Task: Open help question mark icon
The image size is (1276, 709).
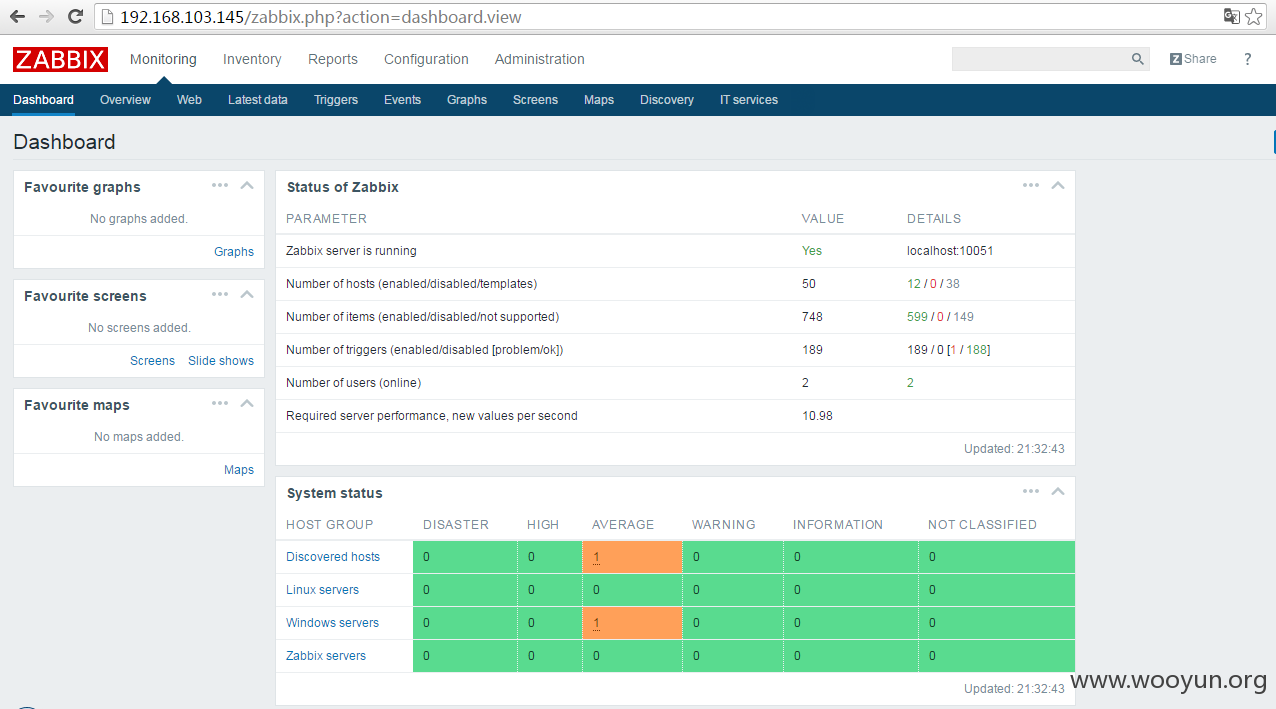Action: click(x=1247, y=59)
